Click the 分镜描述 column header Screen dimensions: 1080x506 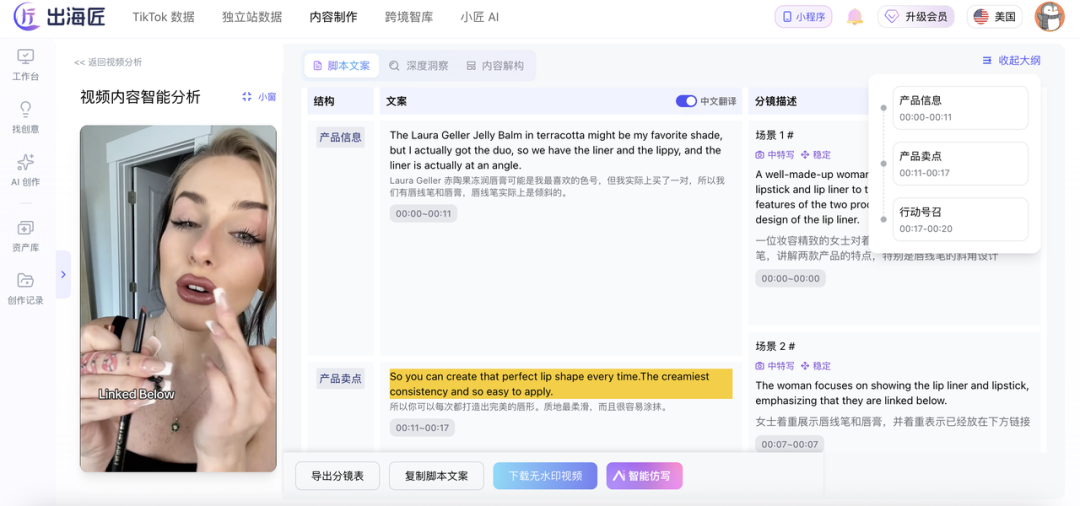[776, 101]
